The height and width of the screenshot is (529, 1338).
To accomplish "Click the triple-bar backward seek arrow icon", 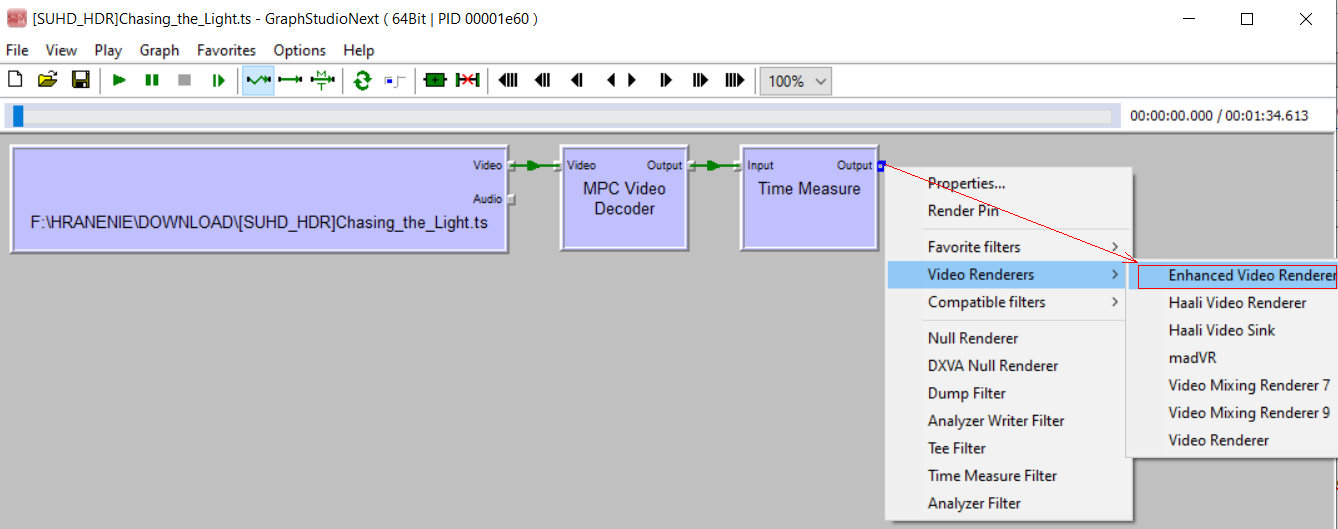I will tap(508, 80).
